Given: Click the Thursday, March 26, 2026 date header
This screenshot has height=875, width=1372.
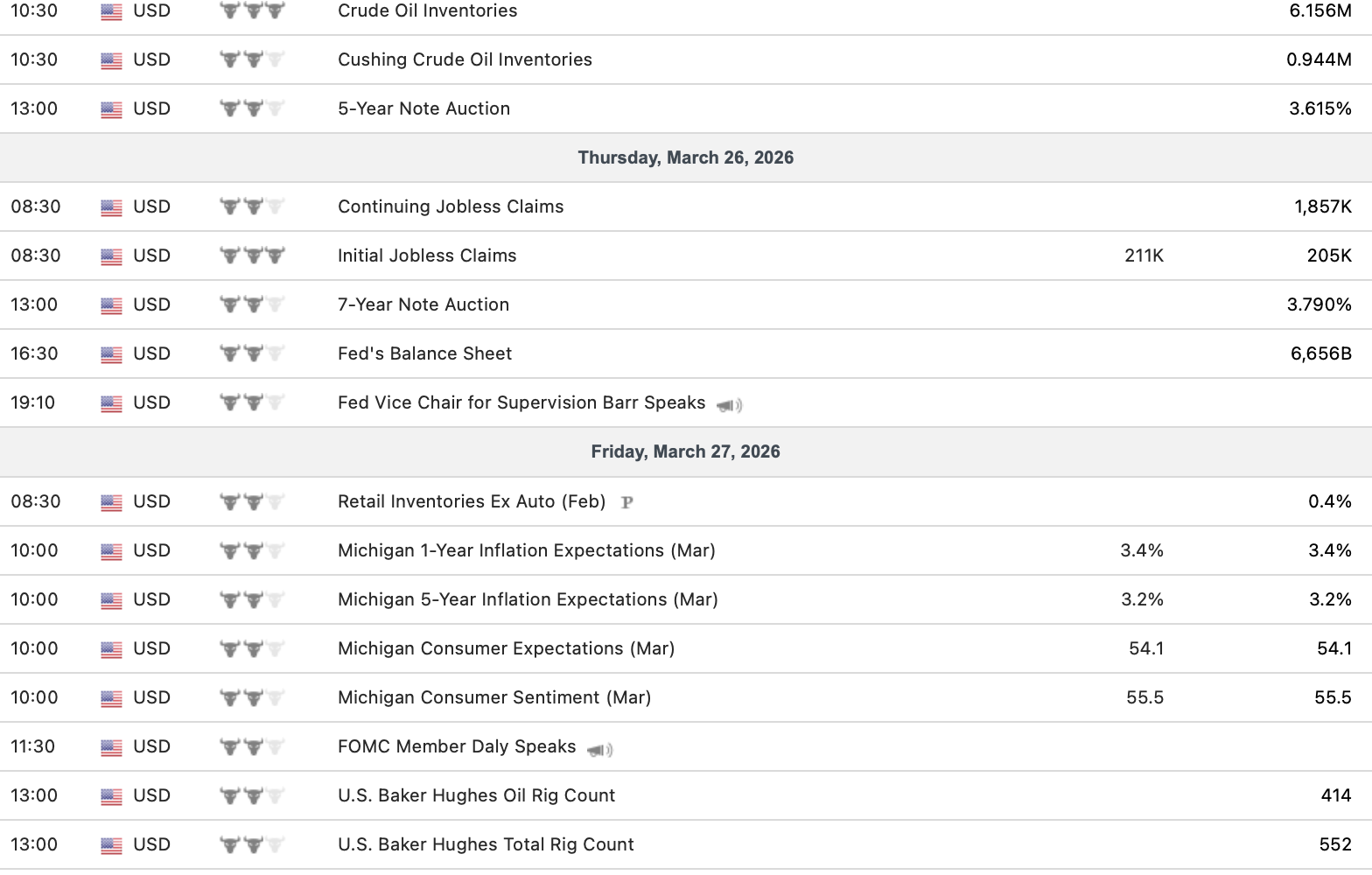Looking at the screenshot, I should coord(685,157).
